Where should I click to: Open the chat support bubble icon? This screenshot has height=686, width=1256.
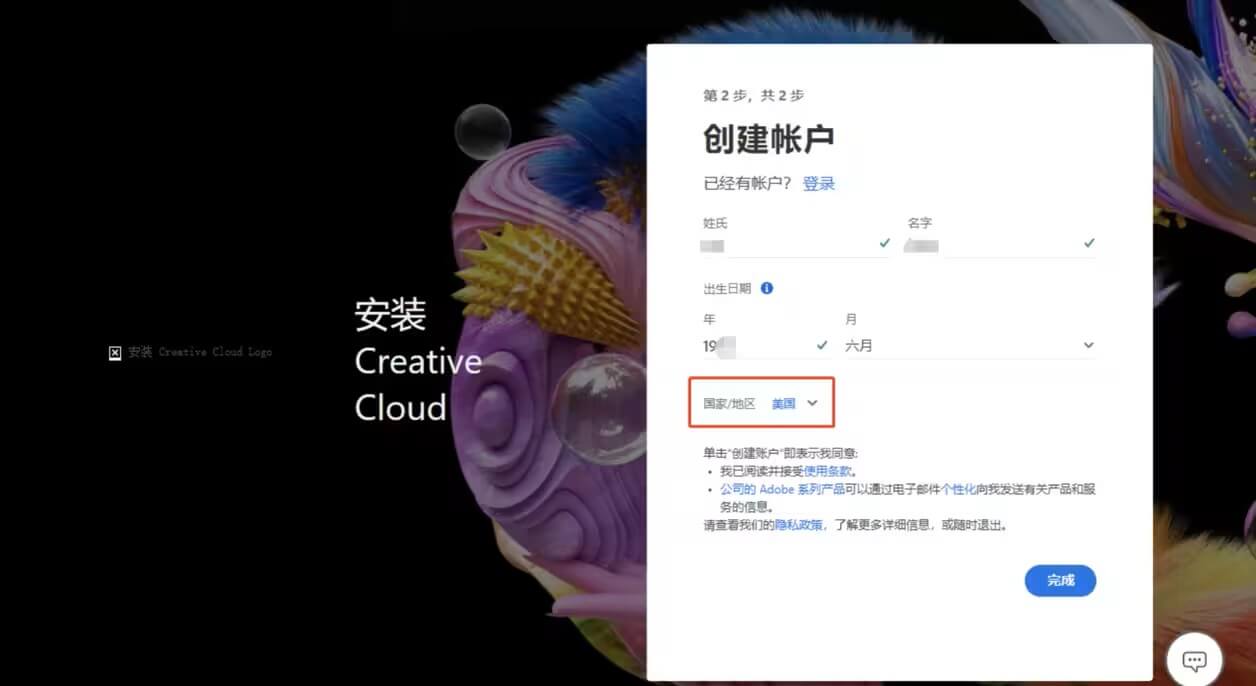[1194, 660]
